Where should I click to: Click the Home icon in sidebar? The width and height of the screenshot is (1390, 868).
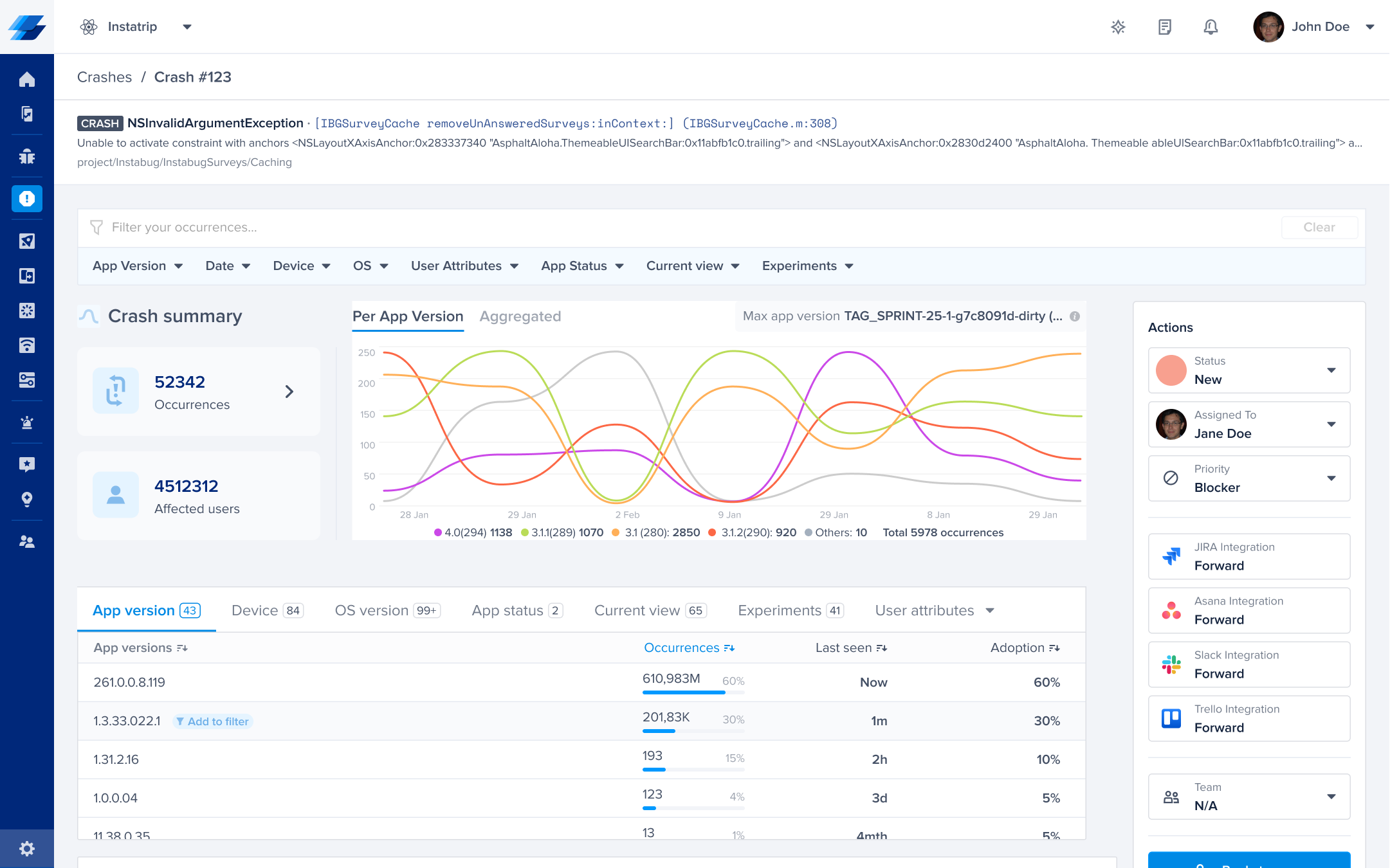tap(27, 79)
